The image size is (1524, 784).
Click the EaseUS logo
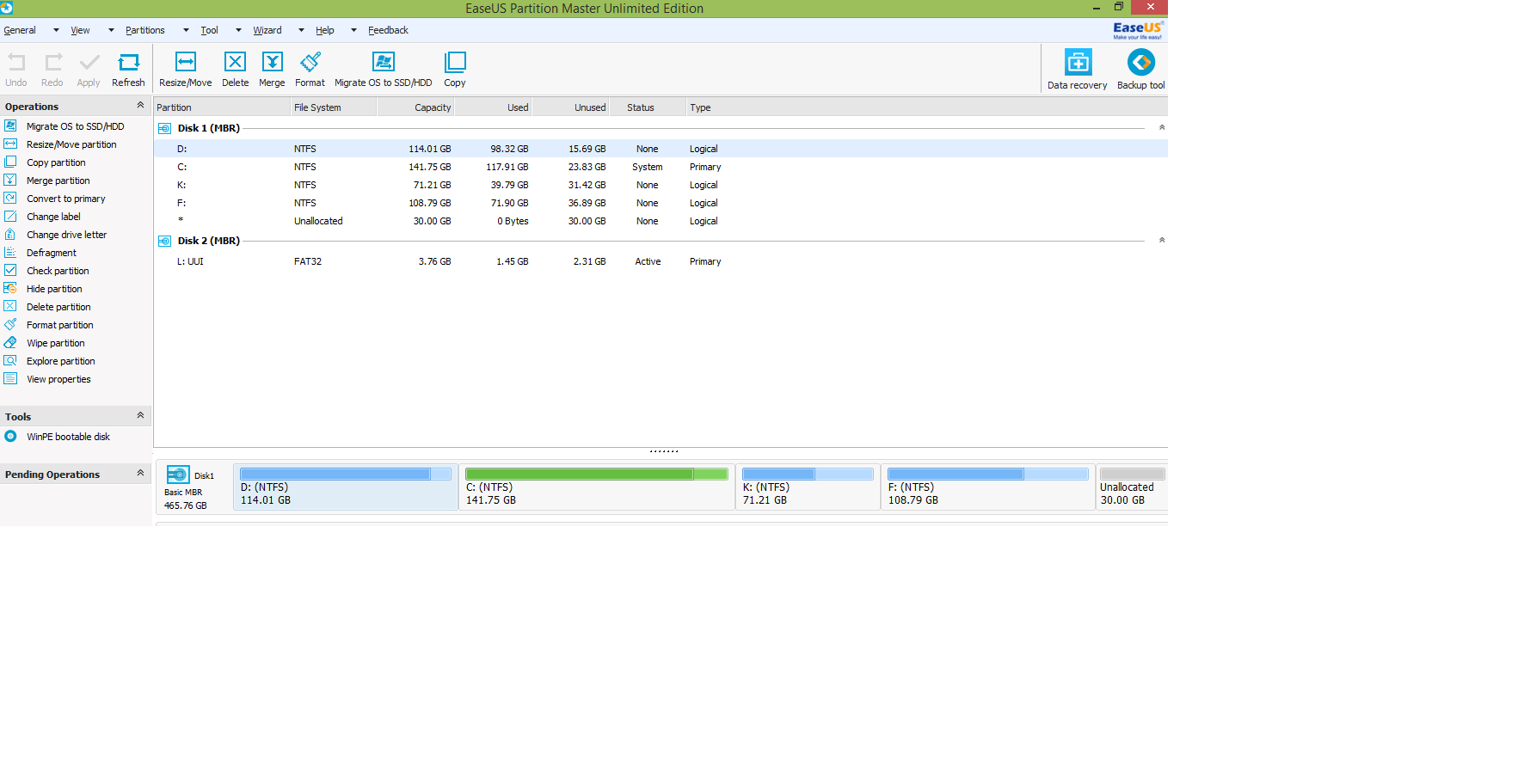click(x=1138, y=30)
